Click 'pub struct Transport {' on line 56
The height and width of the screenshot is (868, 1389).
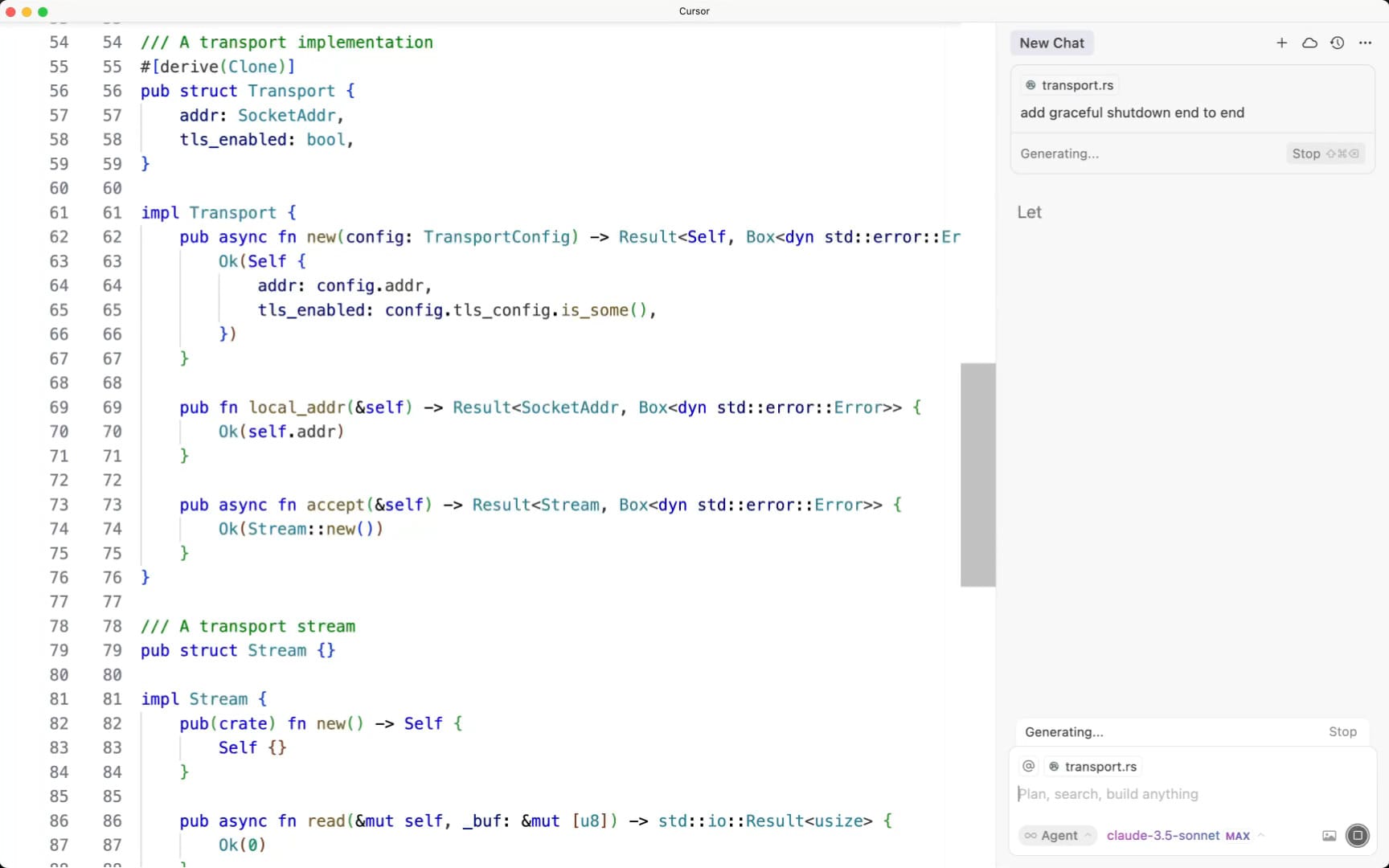248,91
